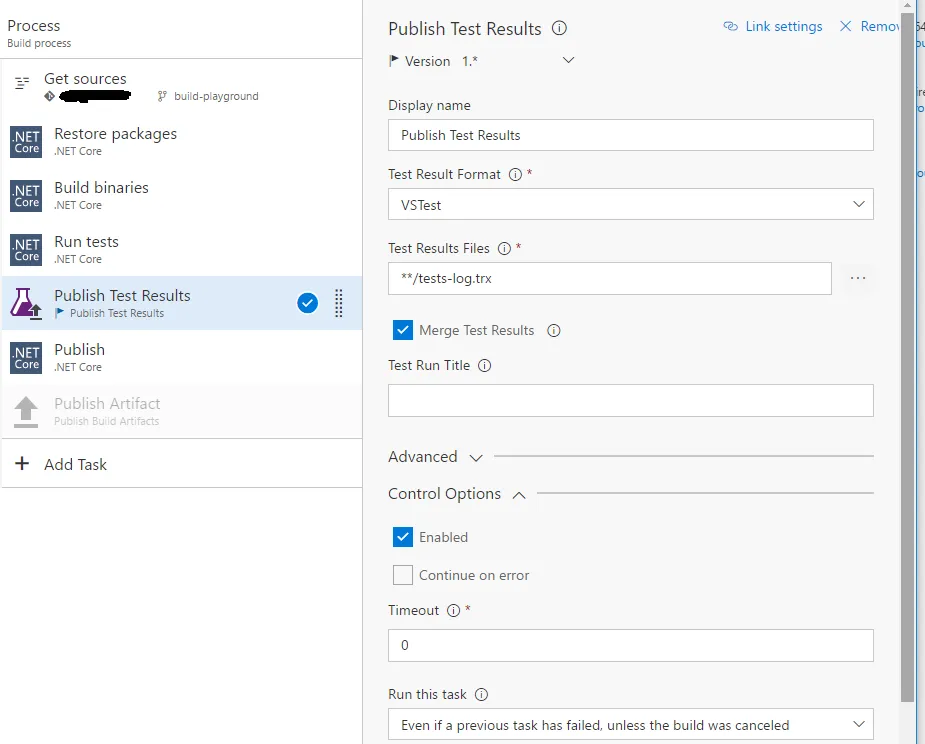Click the info icon next to Merge Test Results

[x=554, y=331]
